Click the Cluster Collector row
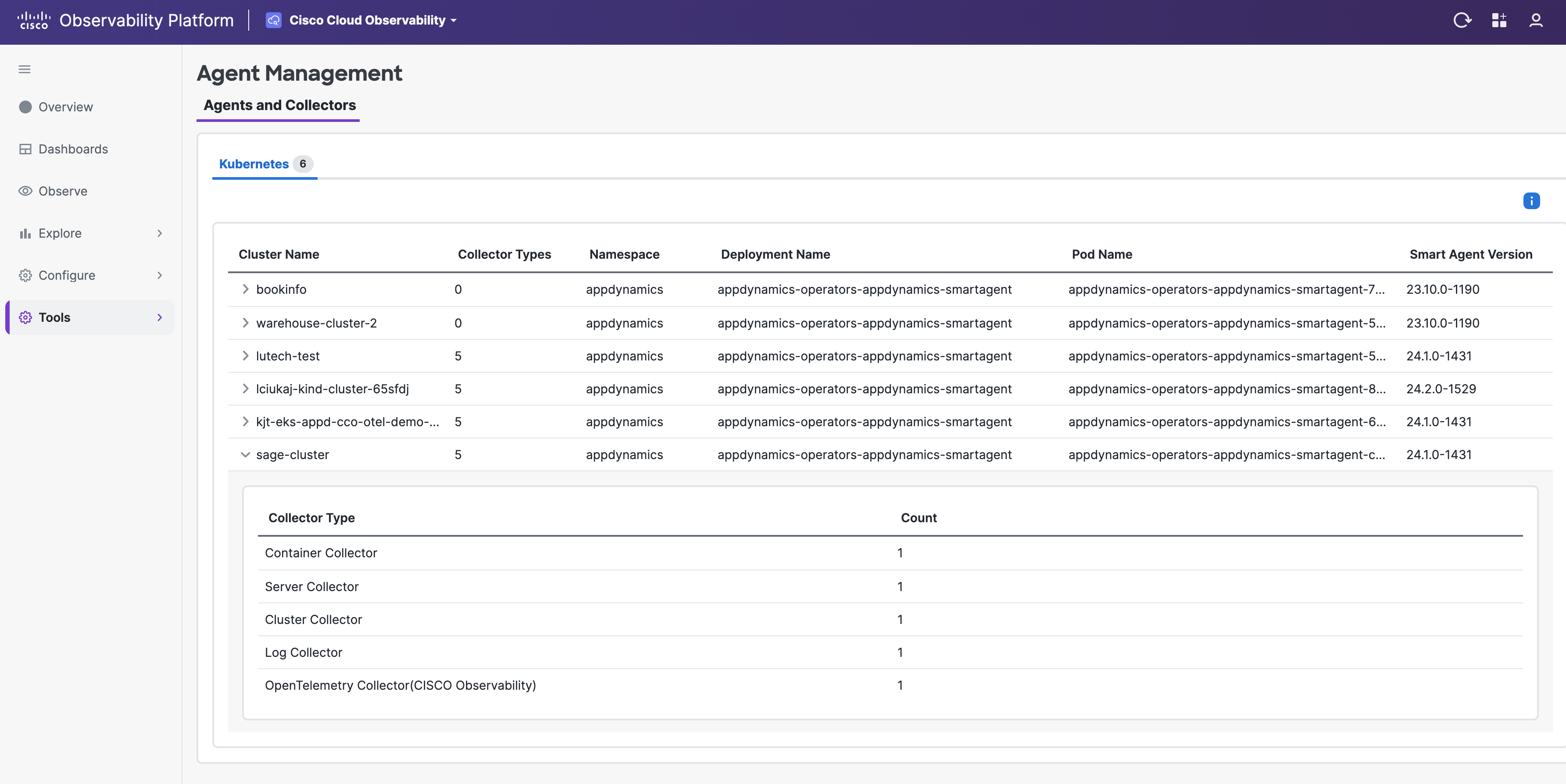Screen dimensions: 1566x784 click(x=890, y=619)
